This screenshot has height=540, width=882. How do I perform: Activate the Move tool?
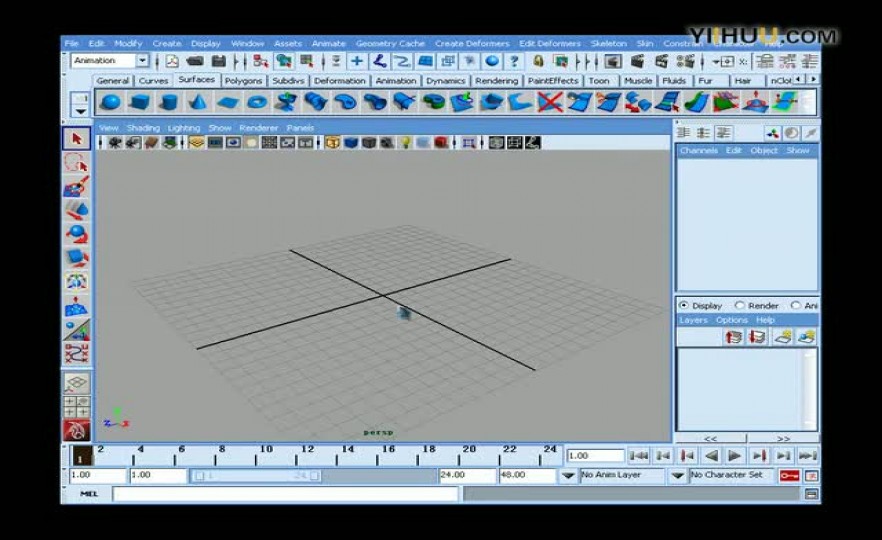(76, 210)
